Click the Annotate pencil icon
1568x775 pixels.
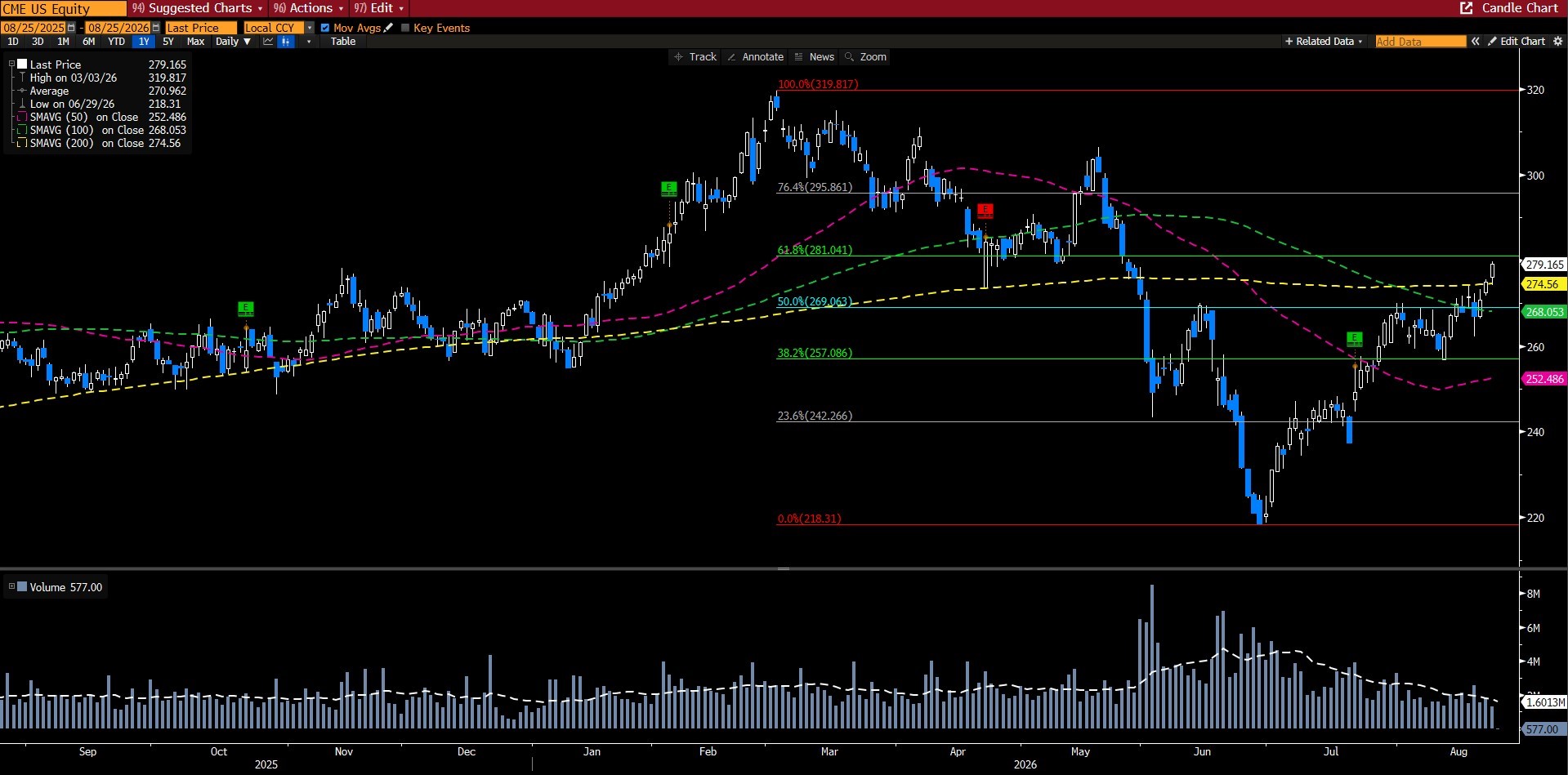(731, 57)
